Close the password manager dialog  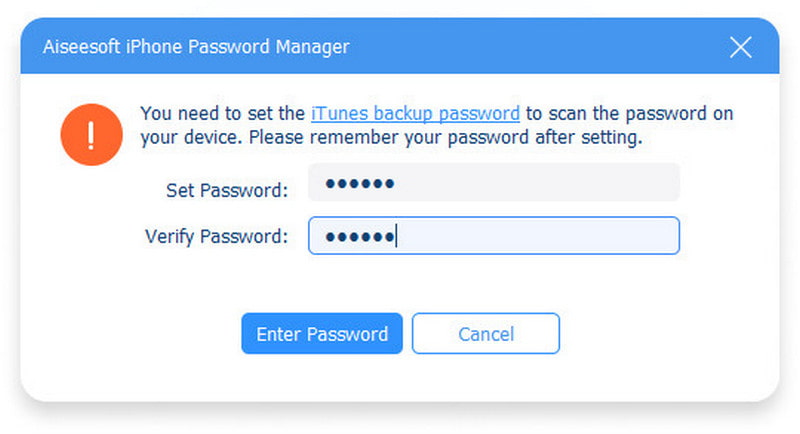click(x=740, y=47)
